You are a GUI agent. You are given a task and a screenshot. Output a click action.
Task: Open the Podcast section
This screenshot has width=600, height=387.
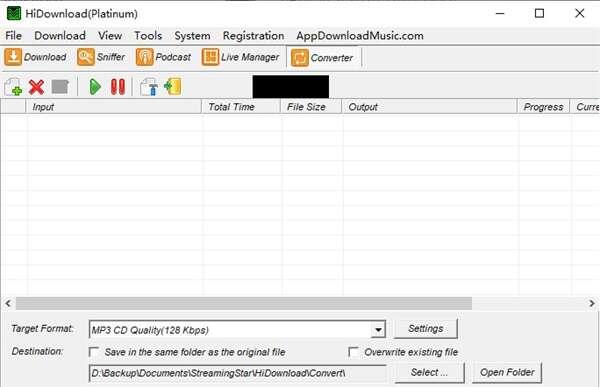[x=163, y=57]
